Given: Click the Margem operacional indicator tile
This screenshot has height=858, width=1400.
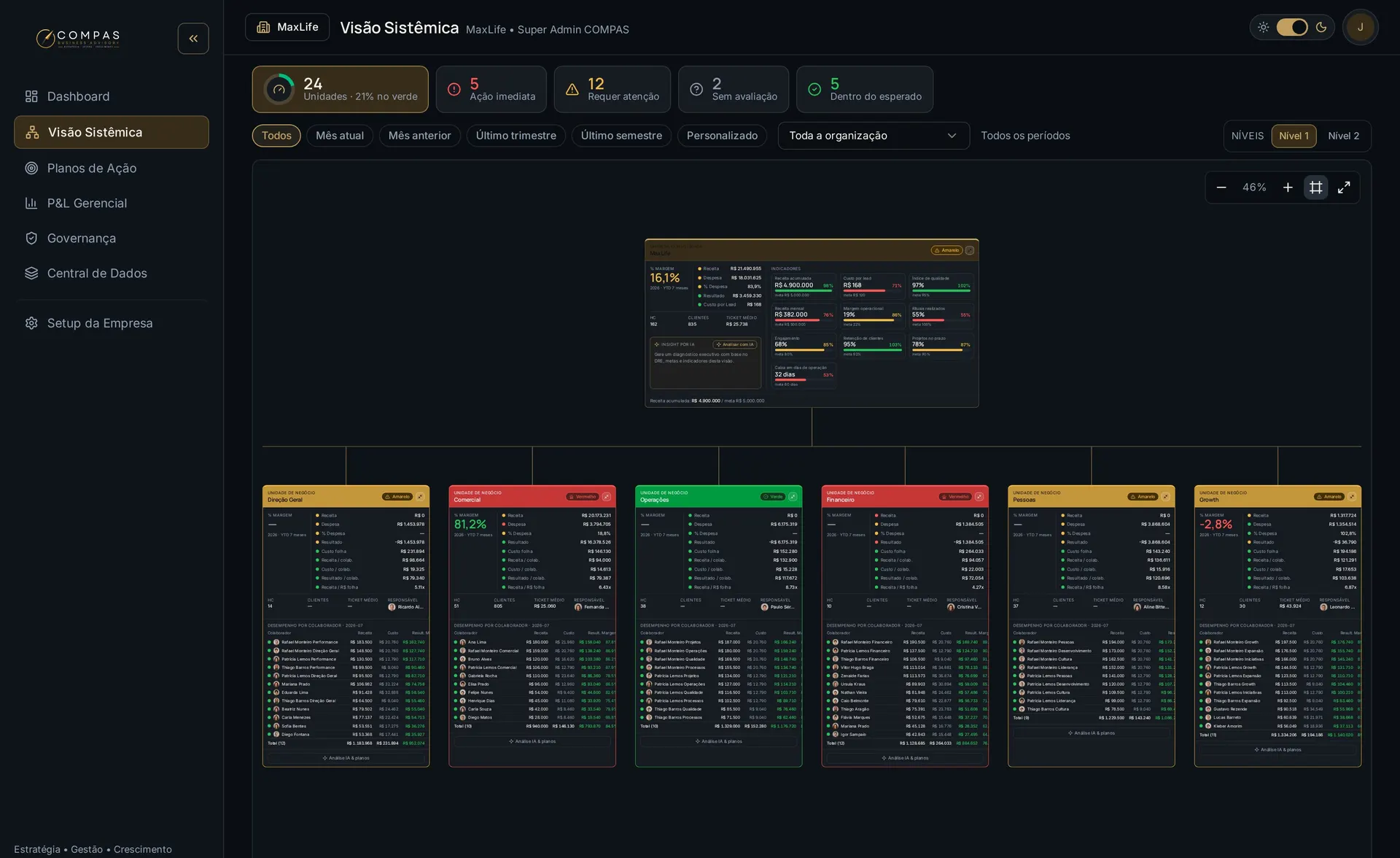Looking at the screenshot, I should point(873,316).
